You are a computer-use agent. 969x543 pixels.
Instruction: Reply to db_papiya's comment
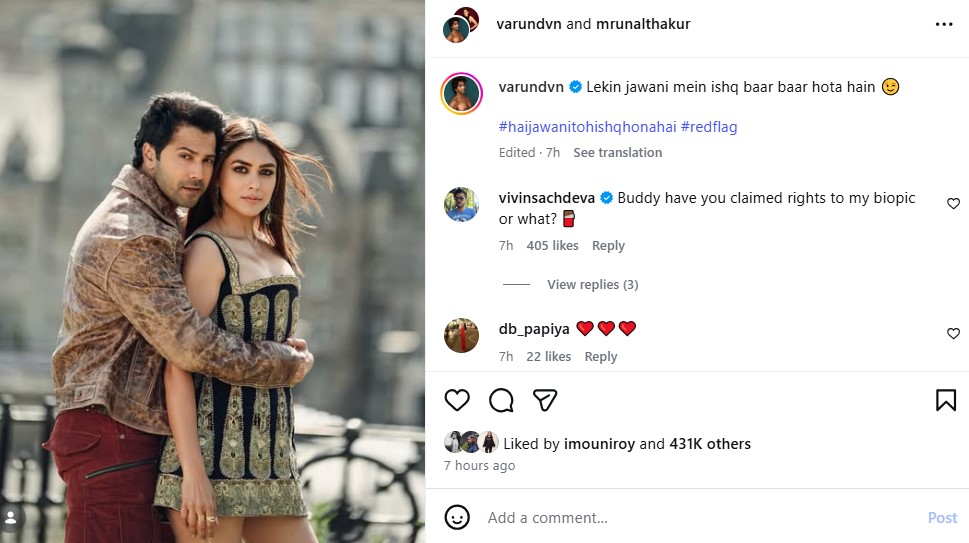[x=601, y=357]
